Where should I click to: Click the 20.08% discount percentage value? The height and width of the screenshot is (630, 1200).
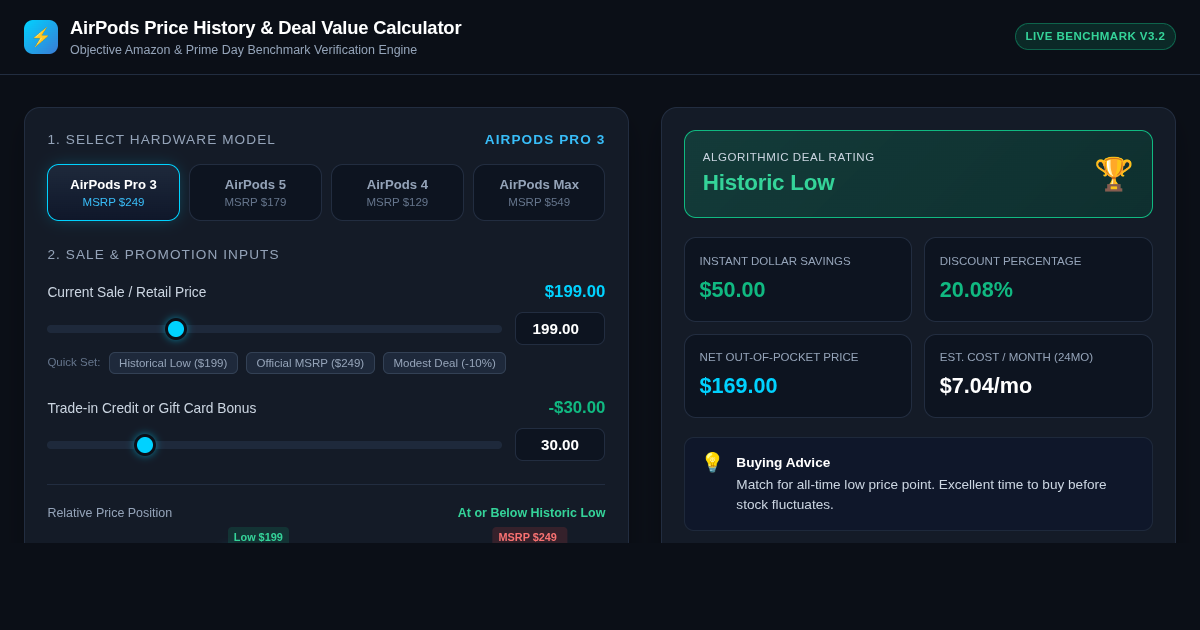[976, 290]
